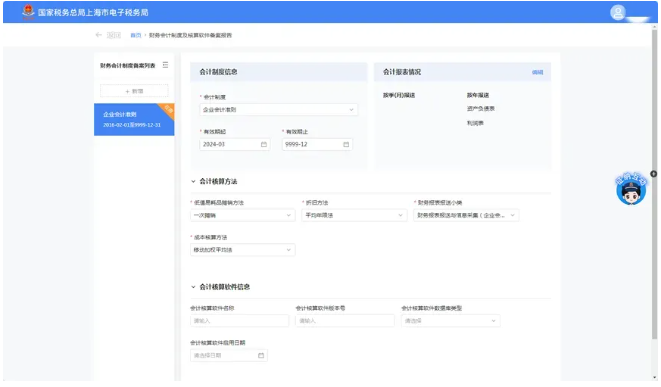Click the + 新增 button
661x387 pixels.
pos(134,91)
